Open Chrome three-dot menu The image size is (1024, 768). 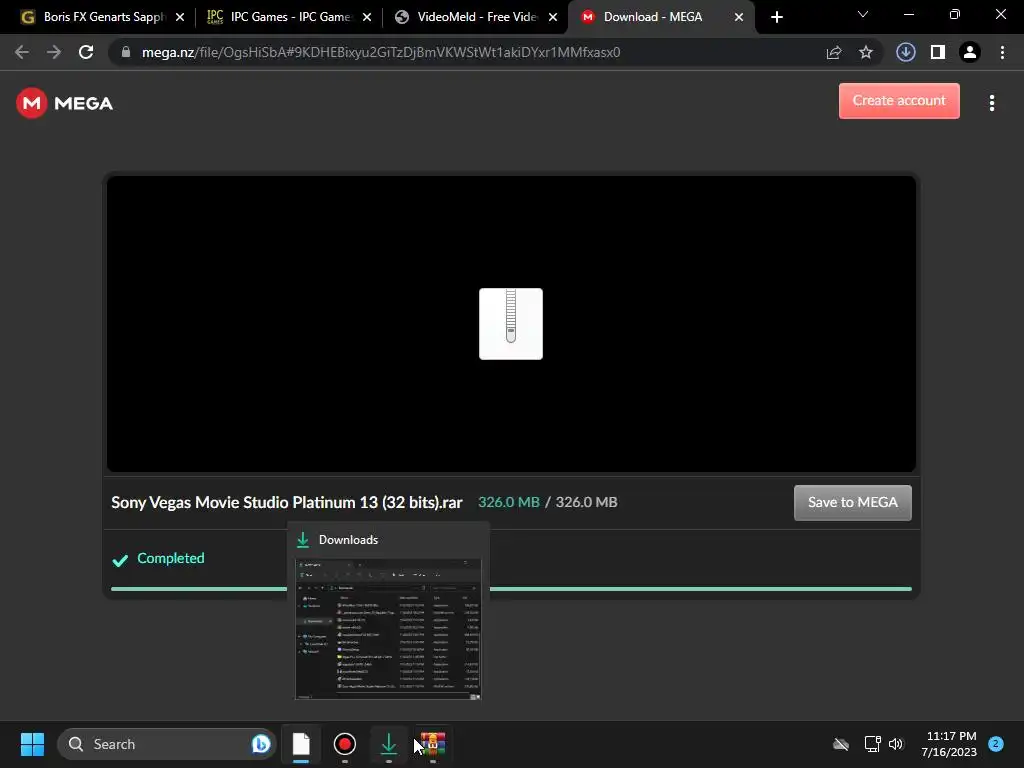[x=1002, y=52]
